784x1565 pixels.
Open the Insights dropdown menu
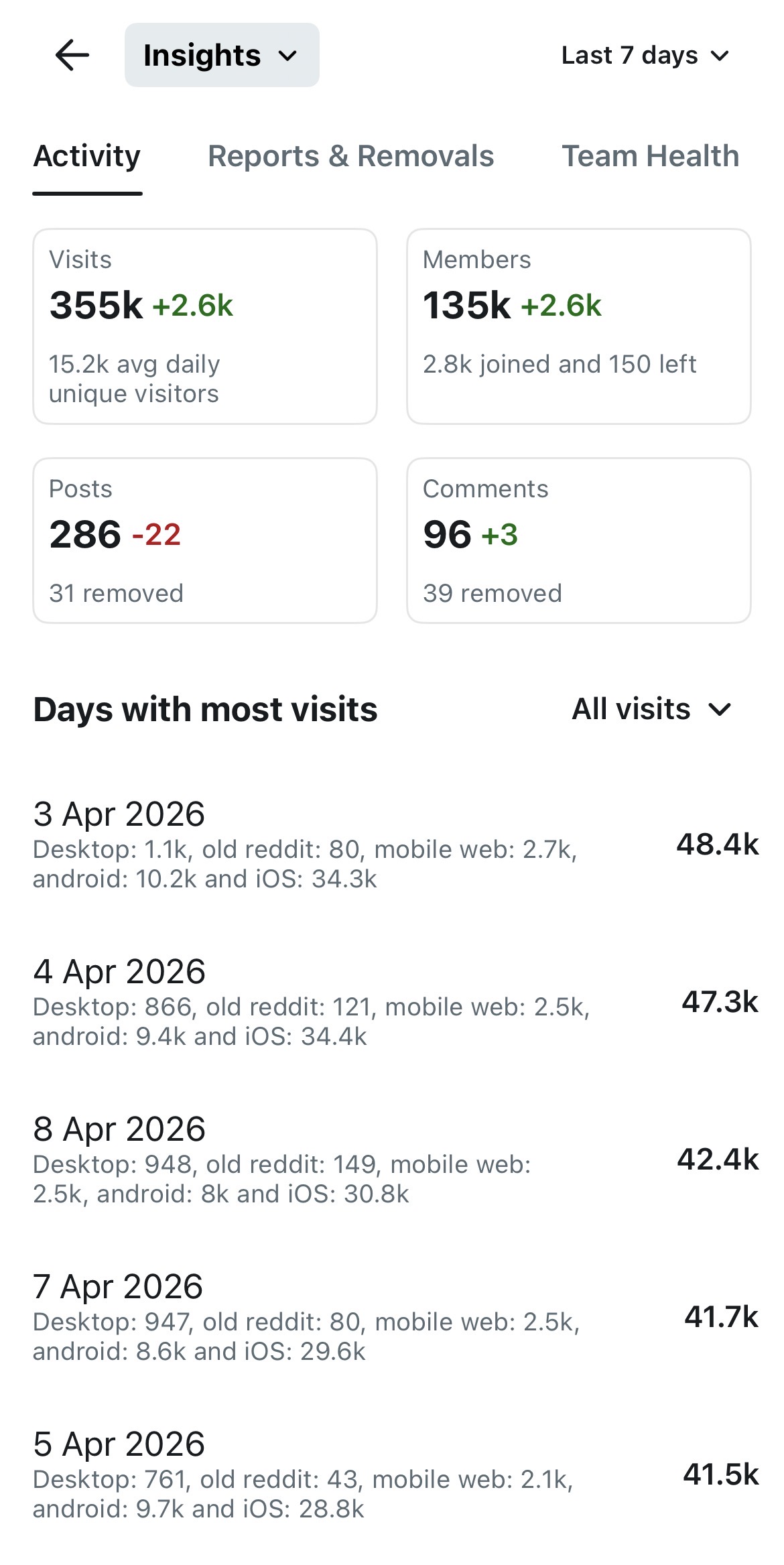click(221, 55)
